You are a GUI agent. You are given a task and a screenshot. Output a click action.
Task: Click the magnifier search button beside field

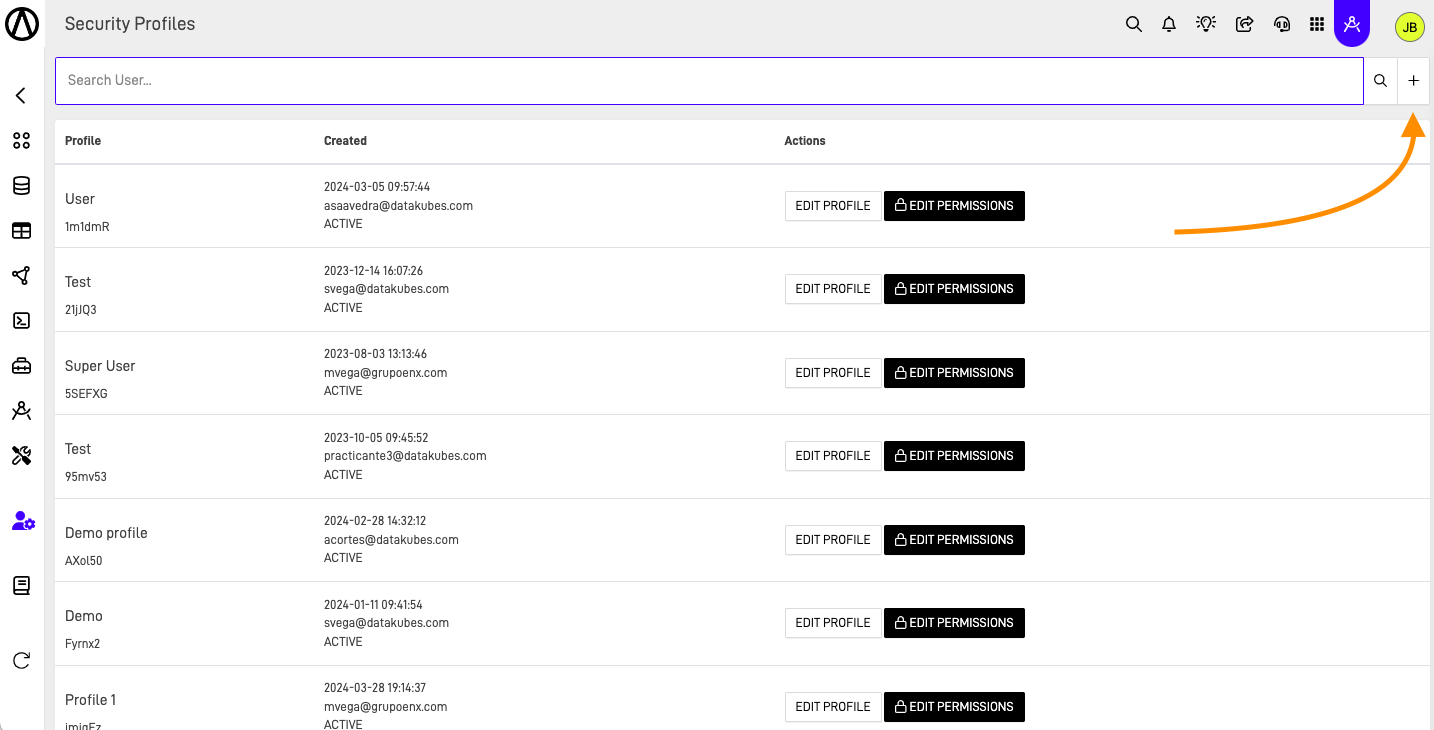(1380, 80)
